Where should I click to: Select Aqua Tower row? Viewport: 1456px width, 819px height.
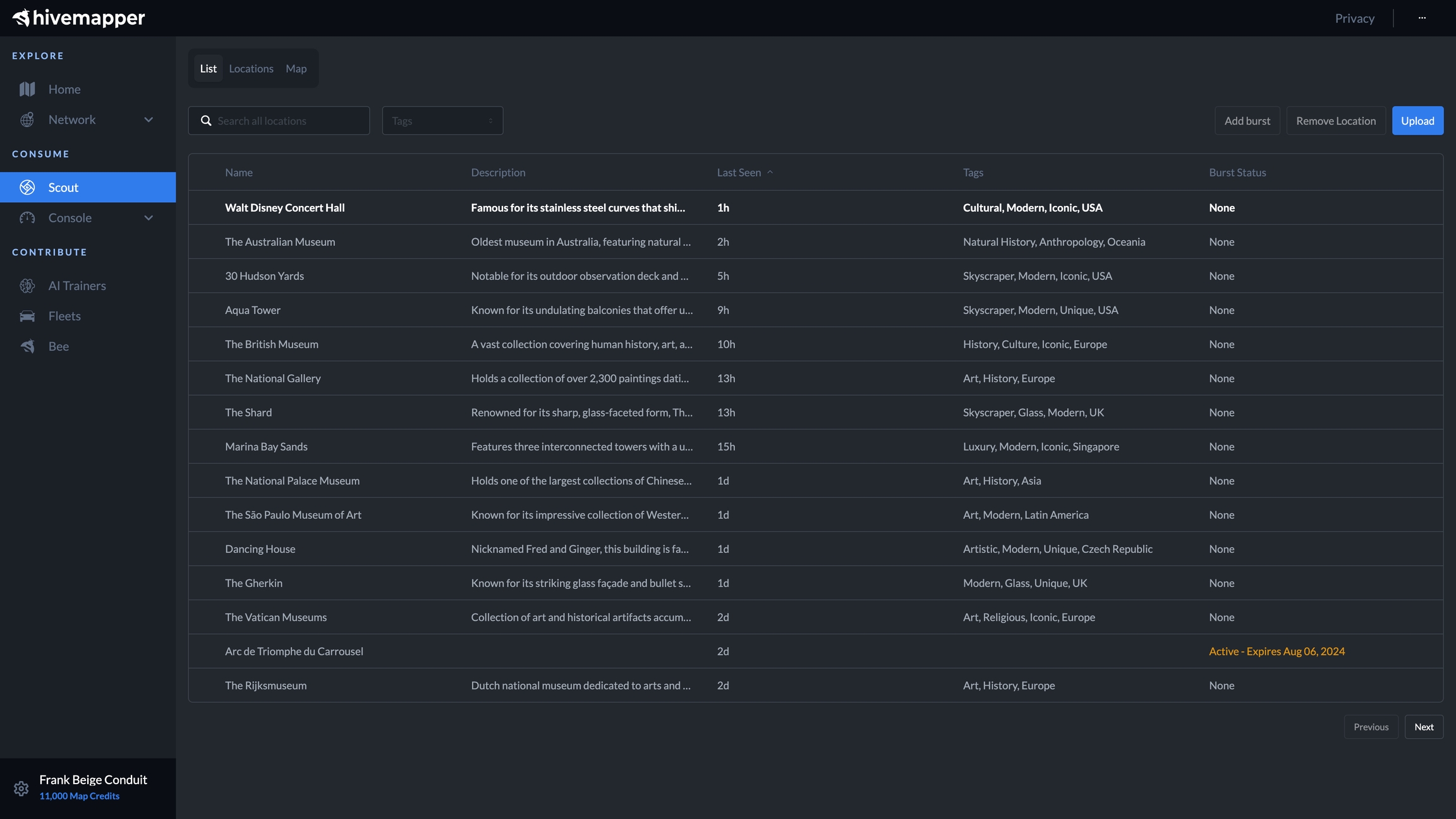pos(815,310)
